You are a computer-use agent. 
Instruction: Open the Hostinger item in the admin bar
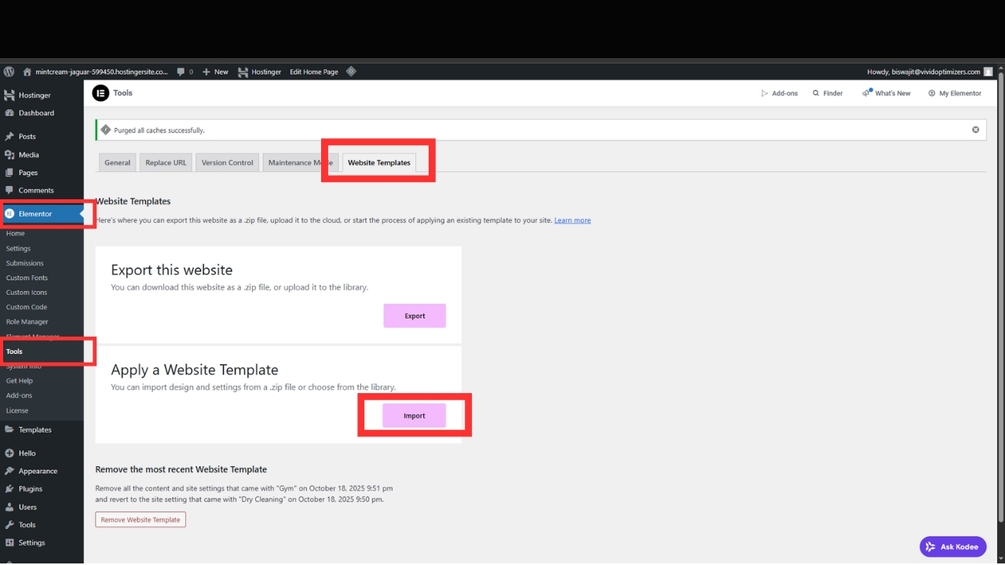260,72
